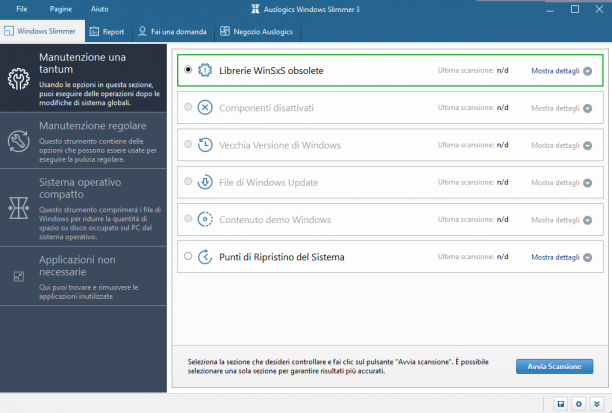The image size is (612, 413).
Task: Select the File di Windows Update radio button
Action: pos(188,181)
